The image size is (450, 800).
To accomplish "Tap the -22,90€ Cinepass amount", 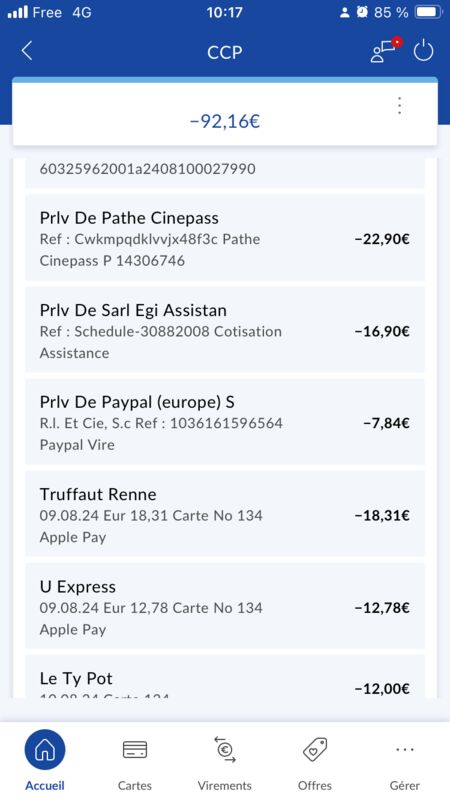I will point(382,239).
